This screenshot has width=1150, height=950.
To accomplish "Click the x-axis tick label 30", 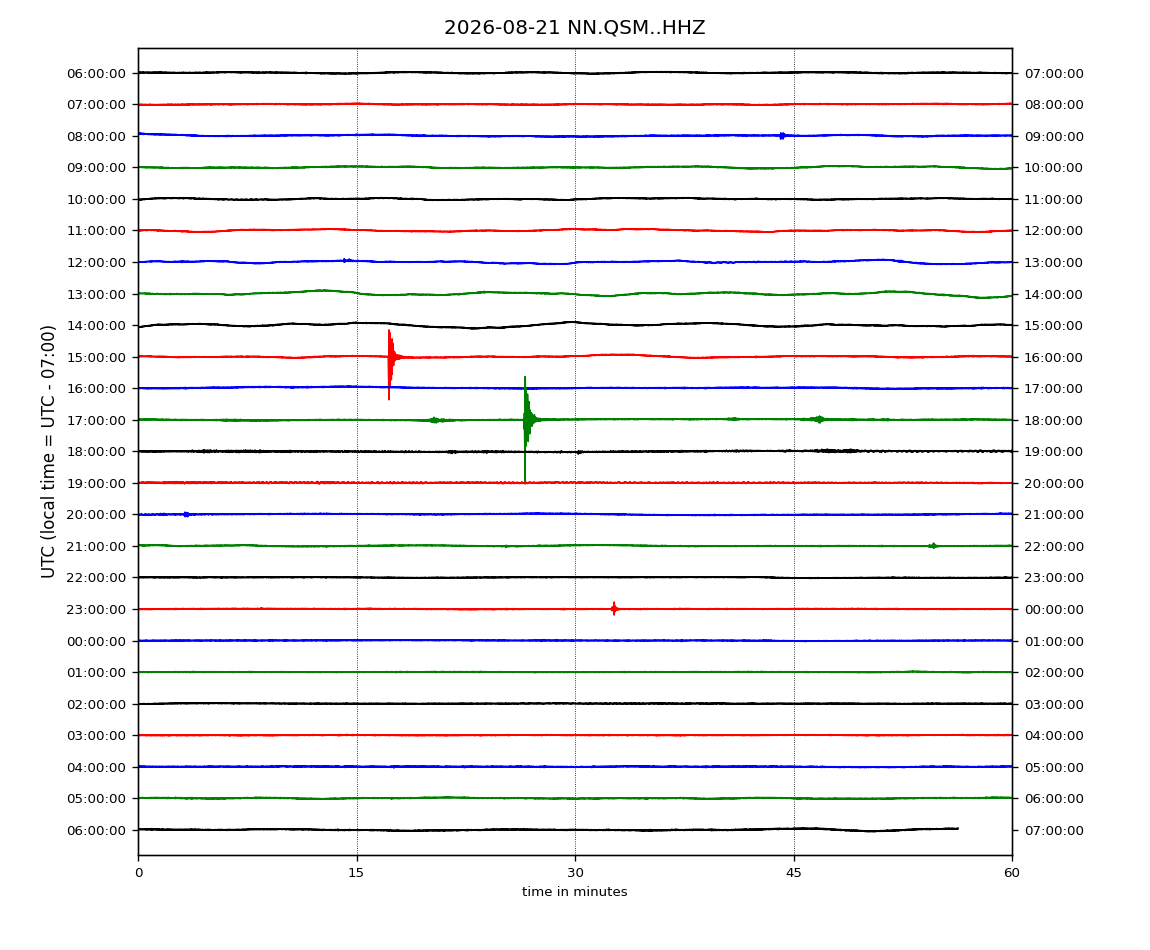I will click(x=575, y=872).
